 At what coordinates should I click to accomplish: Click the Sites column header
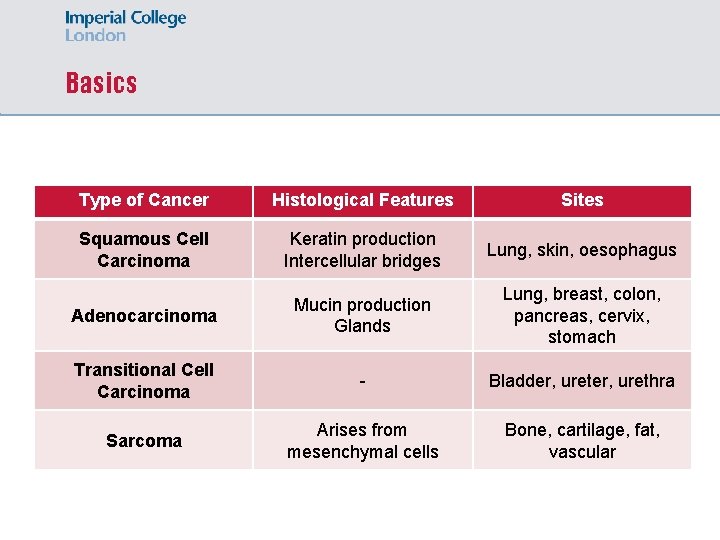[582, 201]
